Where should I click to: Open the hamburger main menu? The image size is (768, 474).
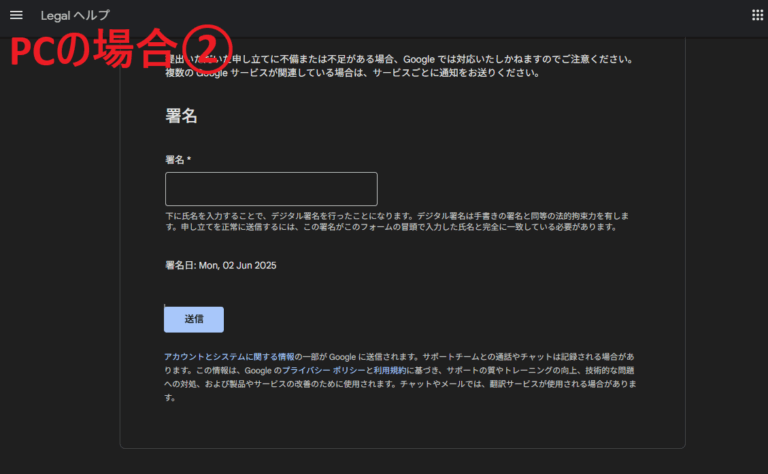coord(16,15)
